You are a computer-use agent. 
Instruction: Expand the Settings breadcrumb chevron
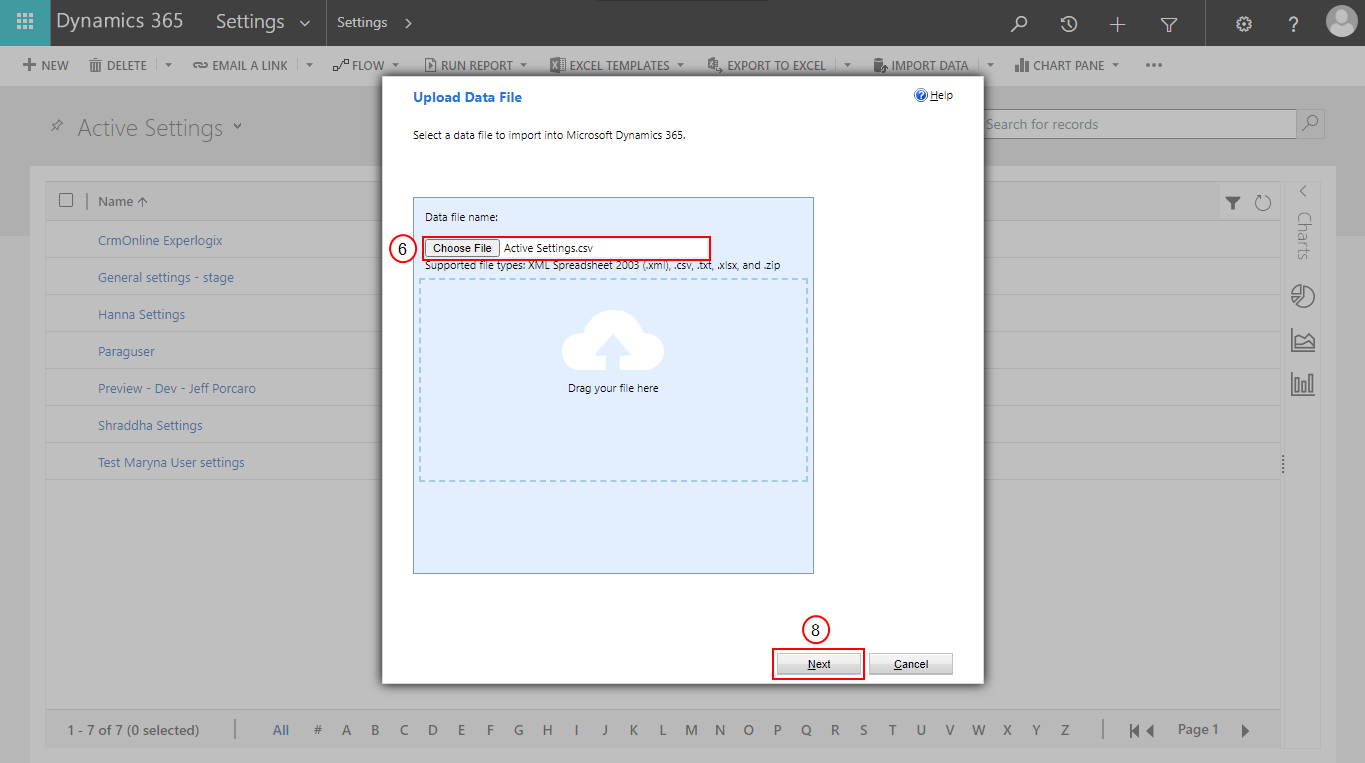click(407, 23)
